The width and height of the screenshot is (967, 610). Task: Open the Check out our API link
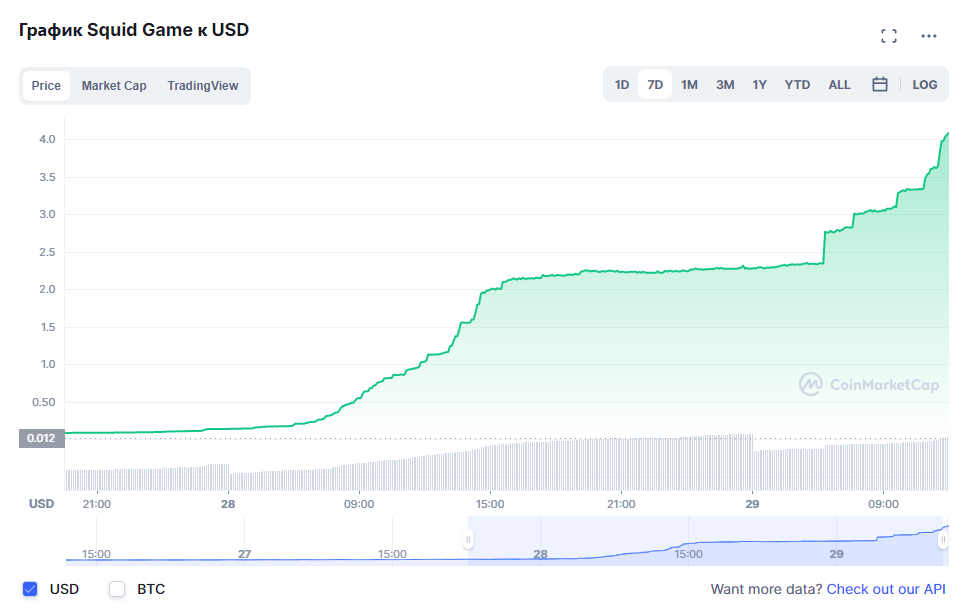[886, 589]
